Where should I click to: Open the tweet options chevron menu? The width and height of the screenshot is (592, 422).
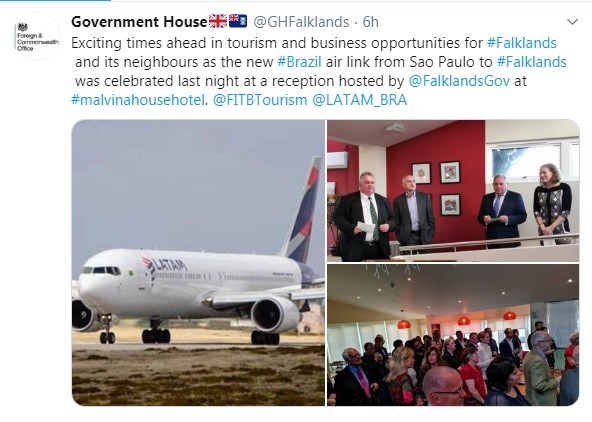tap(572, 22)
